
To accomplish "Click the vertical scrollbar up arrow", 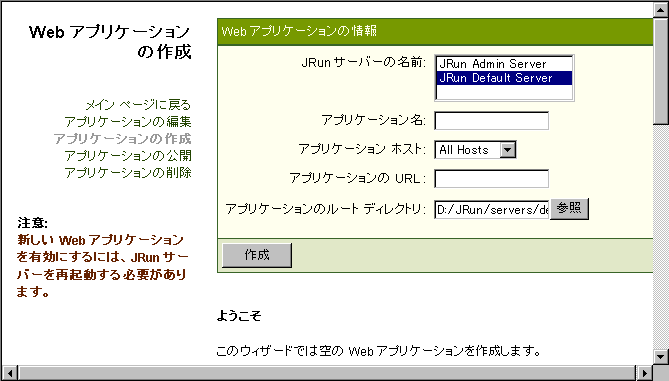I will coord(660,9).
